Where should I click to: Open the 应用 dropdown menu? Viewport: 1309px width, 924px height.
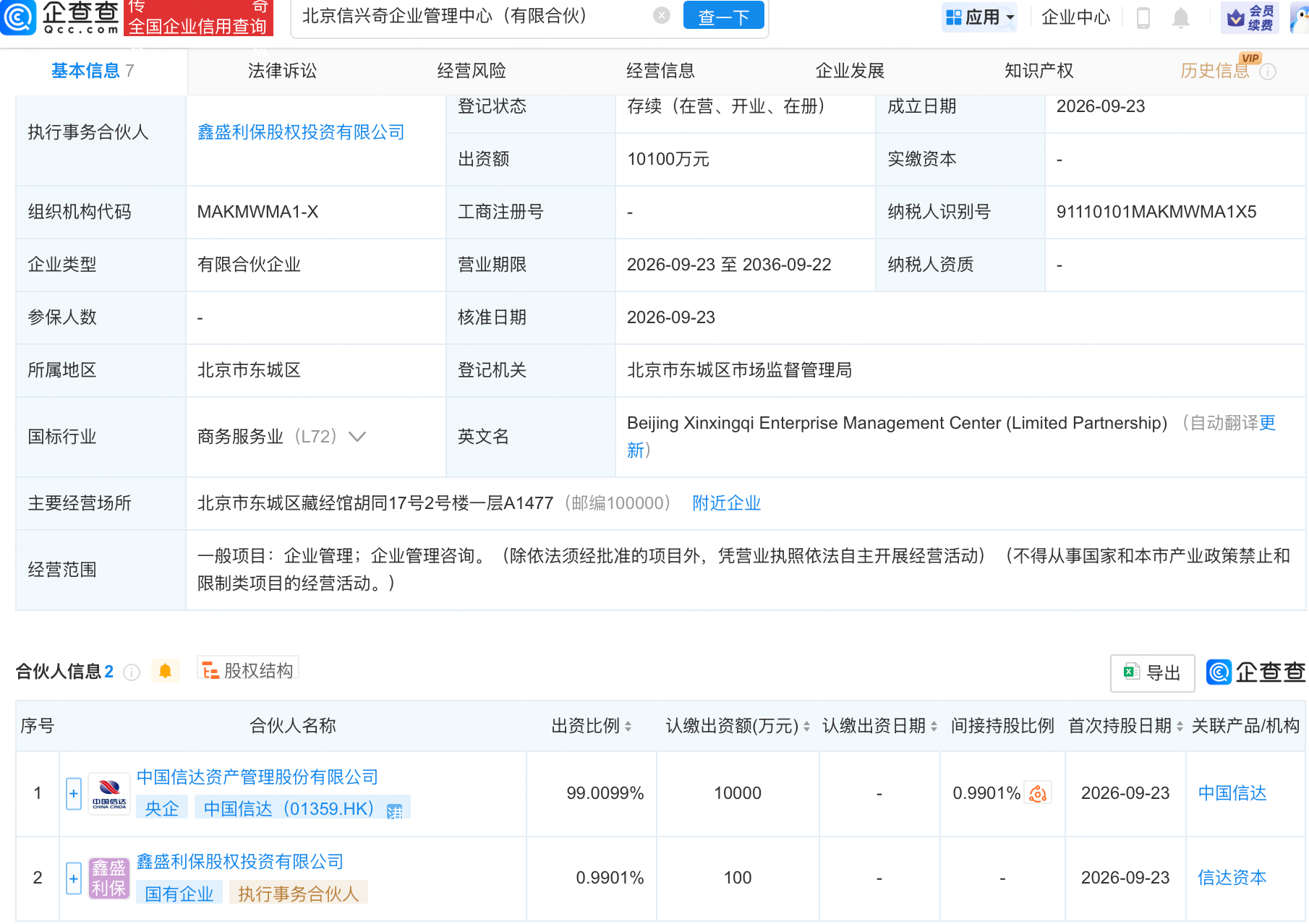point(980,17)
